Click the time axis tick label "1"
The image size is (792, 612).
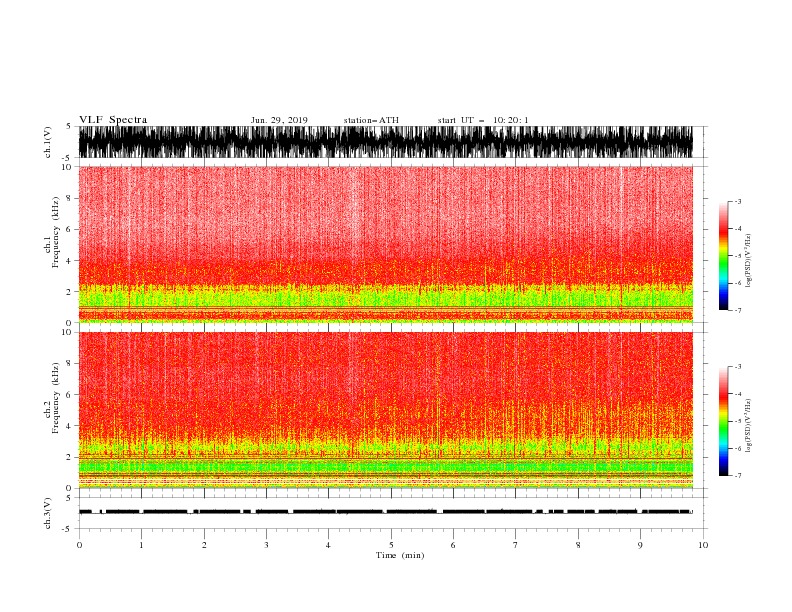[x=141, y=545]
